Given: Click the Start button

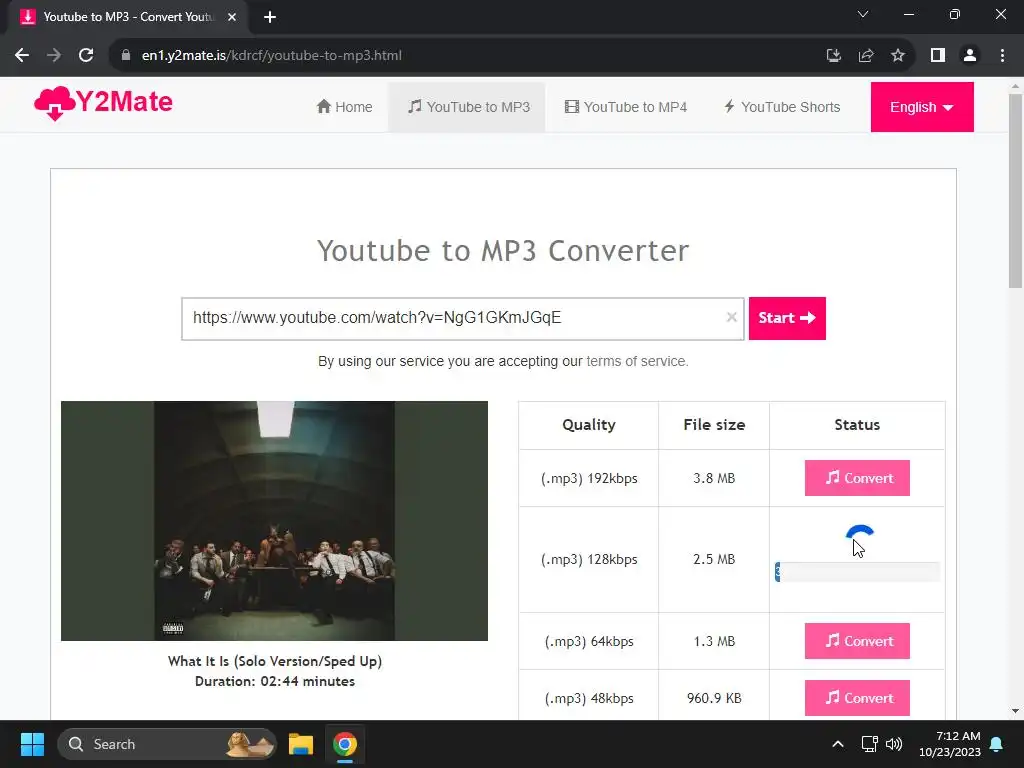Looking at the screenshot, I should point(787,318).
